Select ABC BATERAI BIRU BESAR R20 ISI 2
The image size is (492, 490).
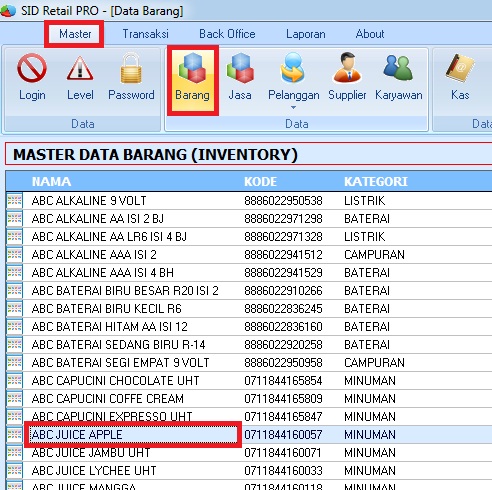click(125, 291)
